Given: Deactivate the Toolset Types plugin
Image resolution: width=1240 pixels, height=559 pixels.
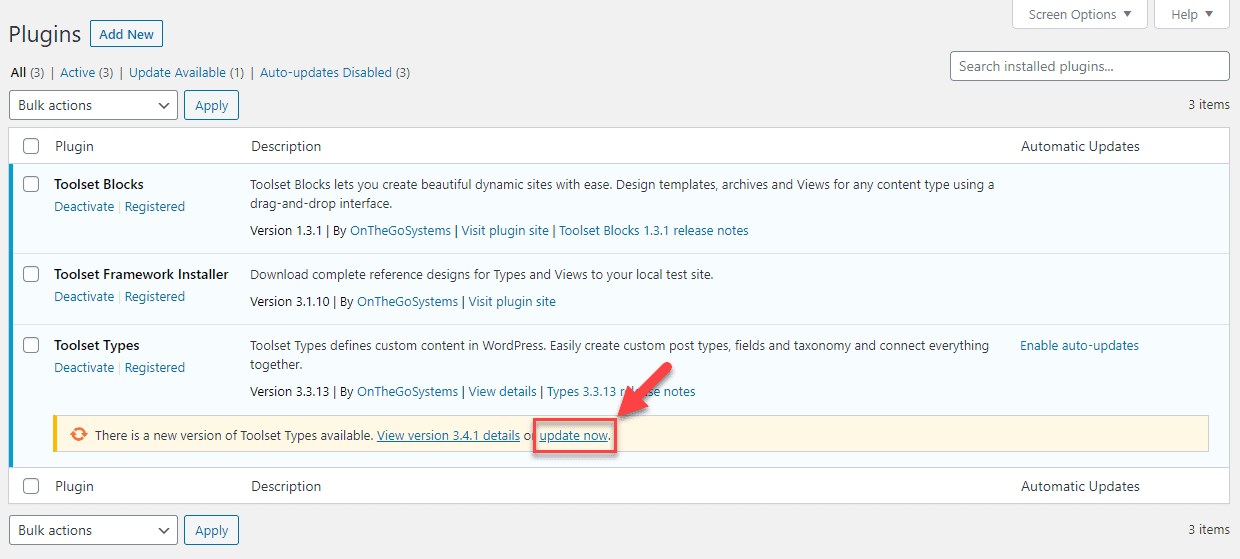Looking at the screenshot, I should pyautogui.click(x=84, y=367).
